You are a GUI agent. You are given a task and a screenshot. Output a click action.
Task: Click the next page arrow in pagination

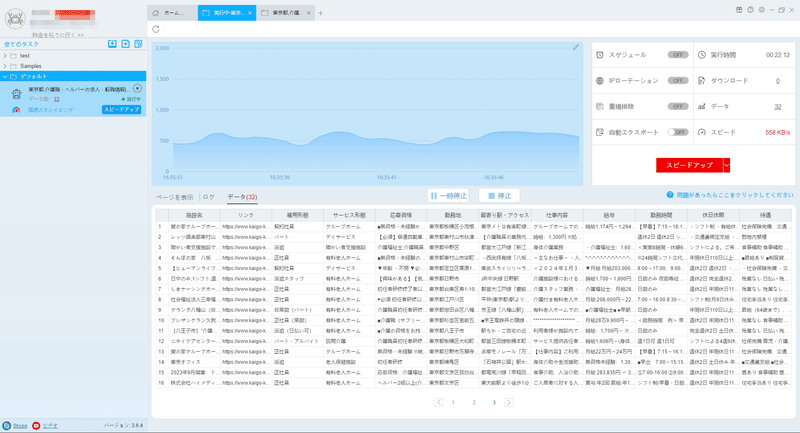coord(509,402)
